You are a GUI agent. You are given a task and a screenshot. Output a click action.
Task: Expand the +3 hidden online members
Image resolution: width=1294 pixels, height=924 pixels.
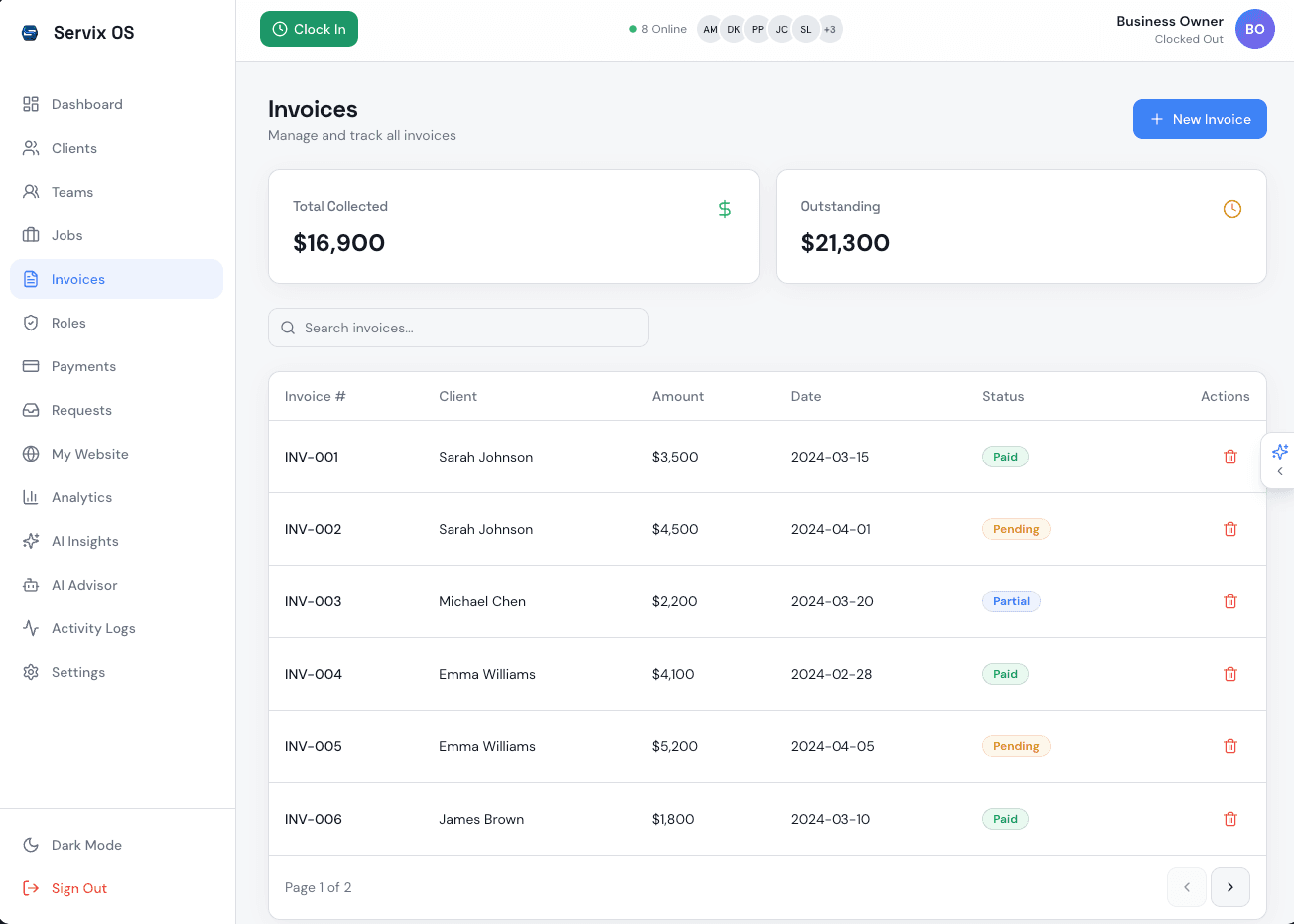(830, 29)
